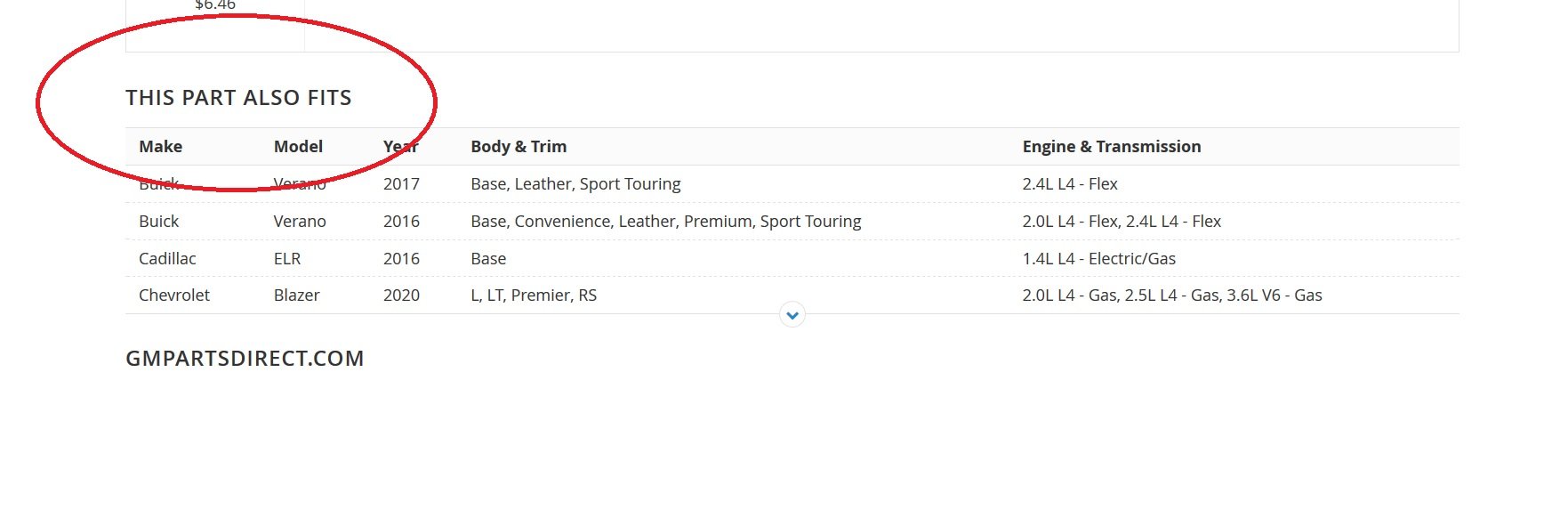Click the Body & Trim column header

pos(519,147)
